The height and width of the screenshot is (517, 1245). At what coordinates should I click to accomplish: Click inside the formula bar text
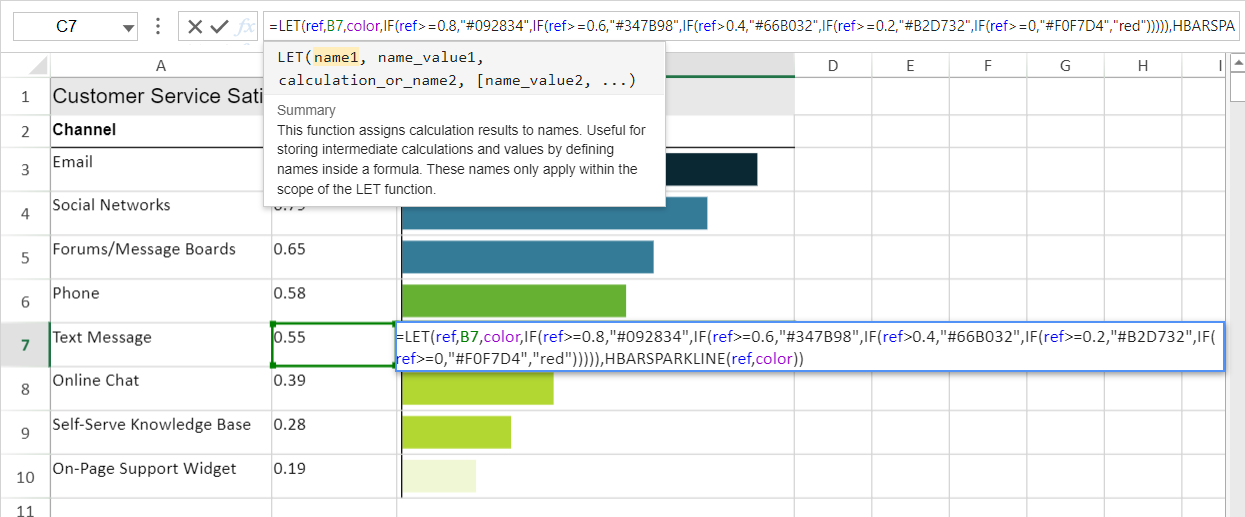(750, 27)
